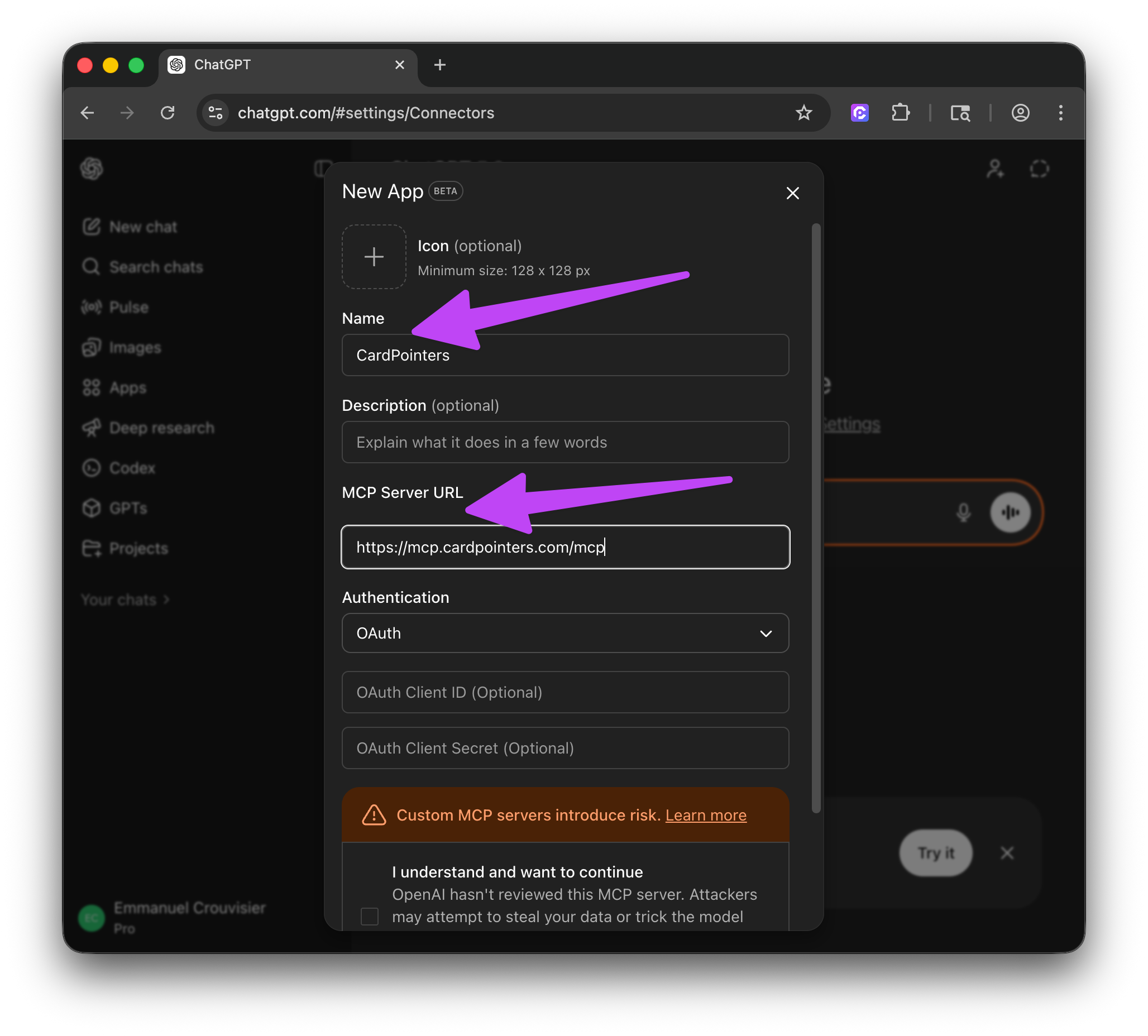Image resolution: width=1148 pixels, height=1036 pixels.
Task: Click the icon upload plus box
Action: click(x=374, y=257)
